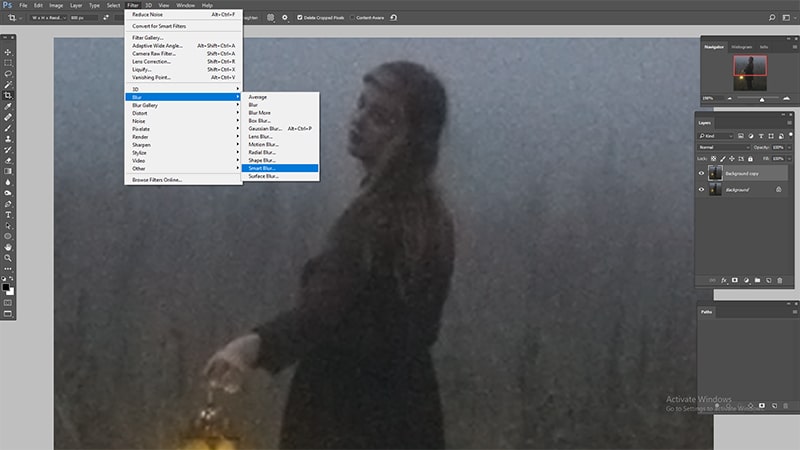Click the crop overlay grid options icon

click(270, 17)
